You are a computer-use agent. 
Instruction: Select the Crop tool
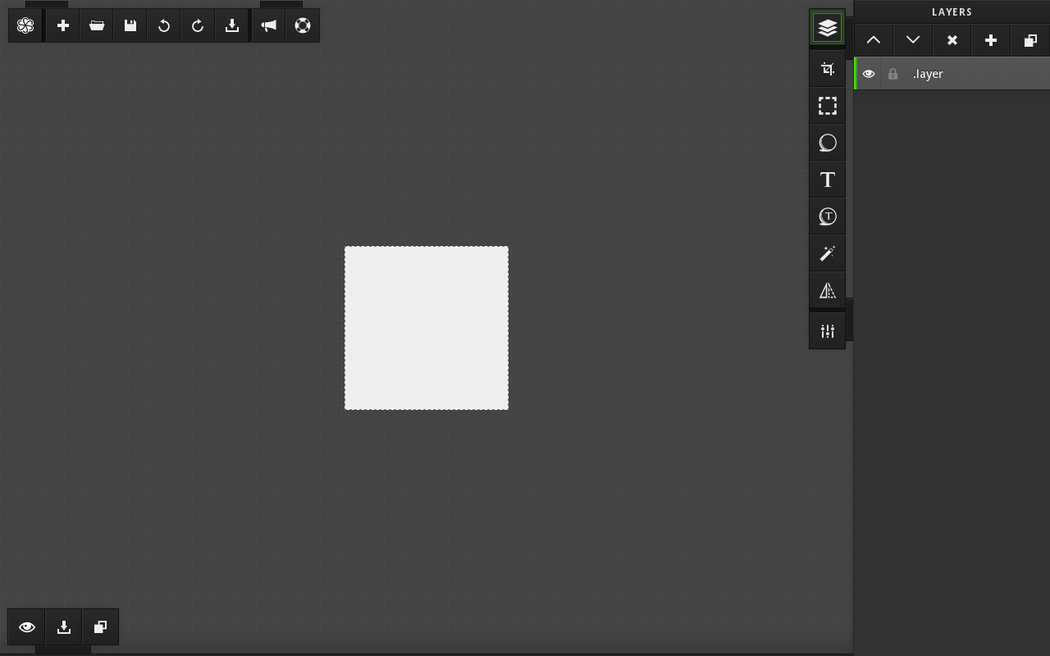pyautogui.click(x=827, y=69)
